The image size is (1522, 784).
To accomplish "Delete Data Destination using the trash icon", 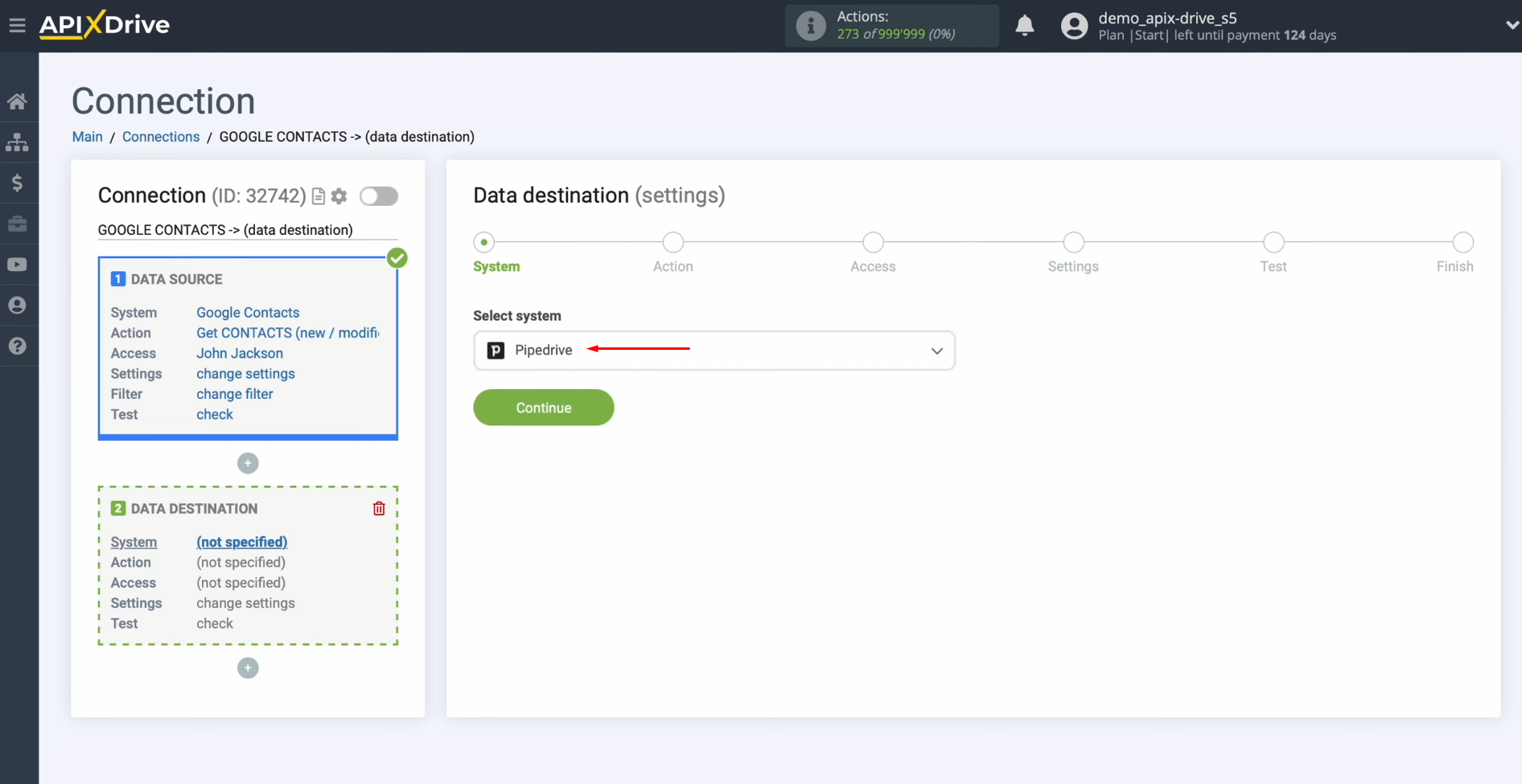I will pyautogui.click(x=378, y=508).
